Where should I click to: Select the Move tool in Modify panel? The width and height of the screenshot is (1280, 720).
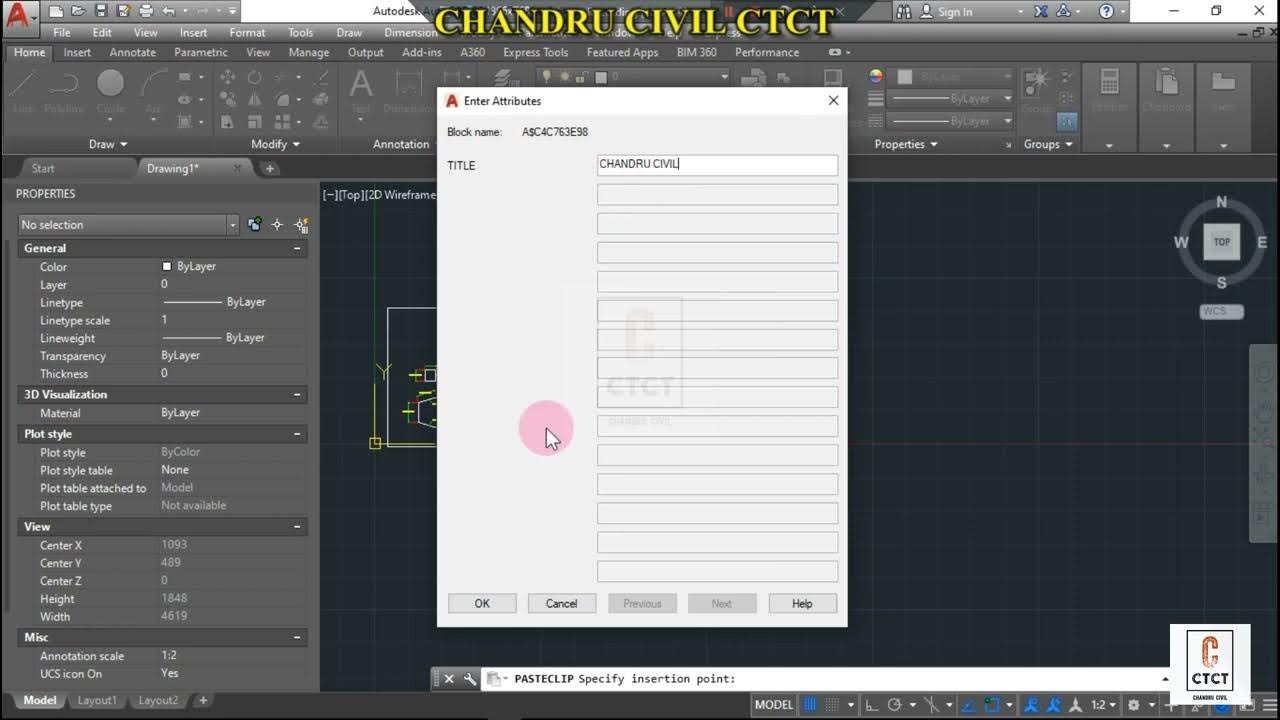click(227, 77)
